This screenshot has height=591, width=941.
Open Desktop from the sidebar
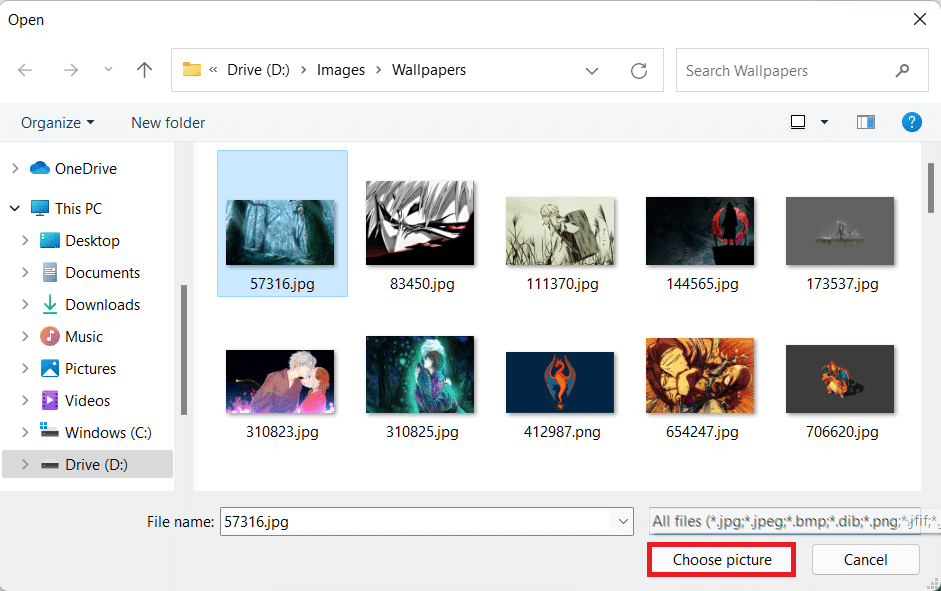click(x=80, y=241)
